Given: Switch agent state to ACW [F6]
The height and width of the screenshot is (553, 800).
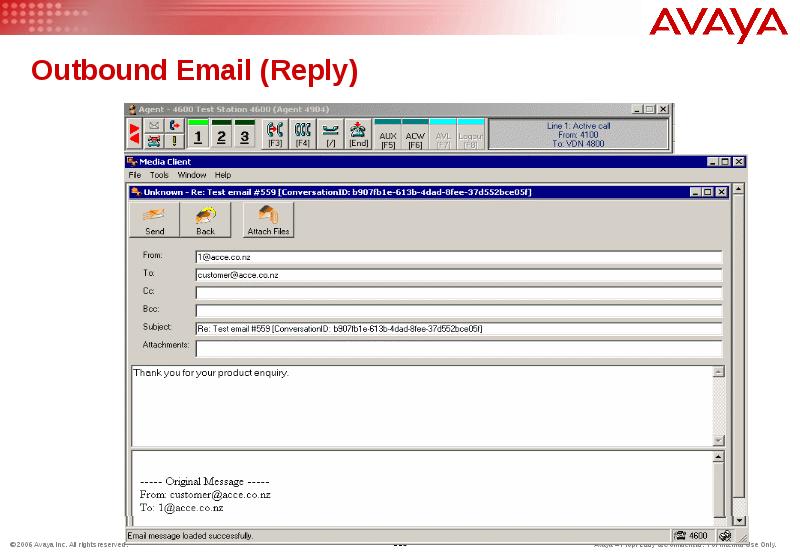Looking at the screenshot, I should [415, 136].
